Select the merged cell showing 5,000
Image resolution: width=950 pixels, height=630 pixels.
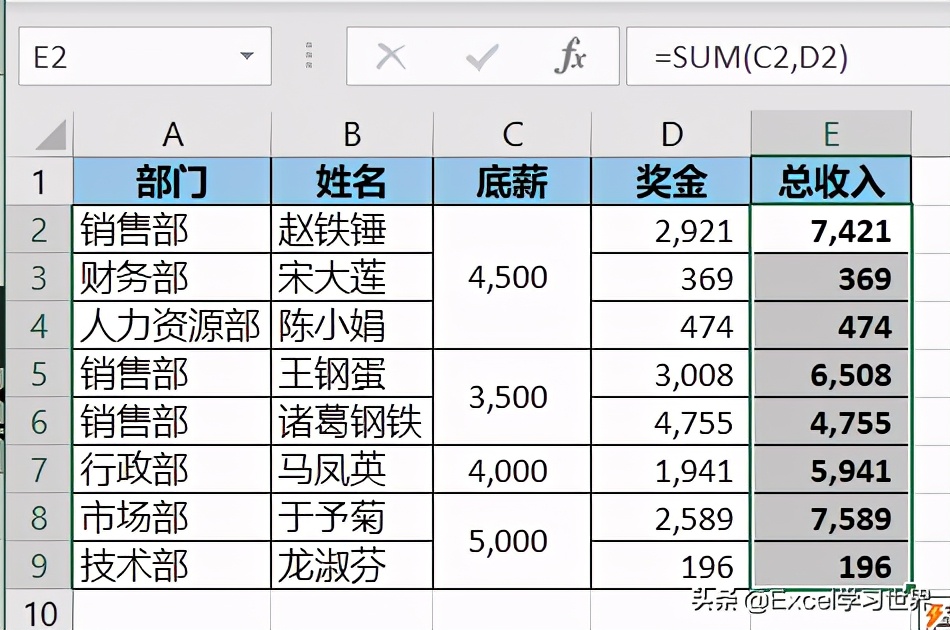[x=512, y=541]
